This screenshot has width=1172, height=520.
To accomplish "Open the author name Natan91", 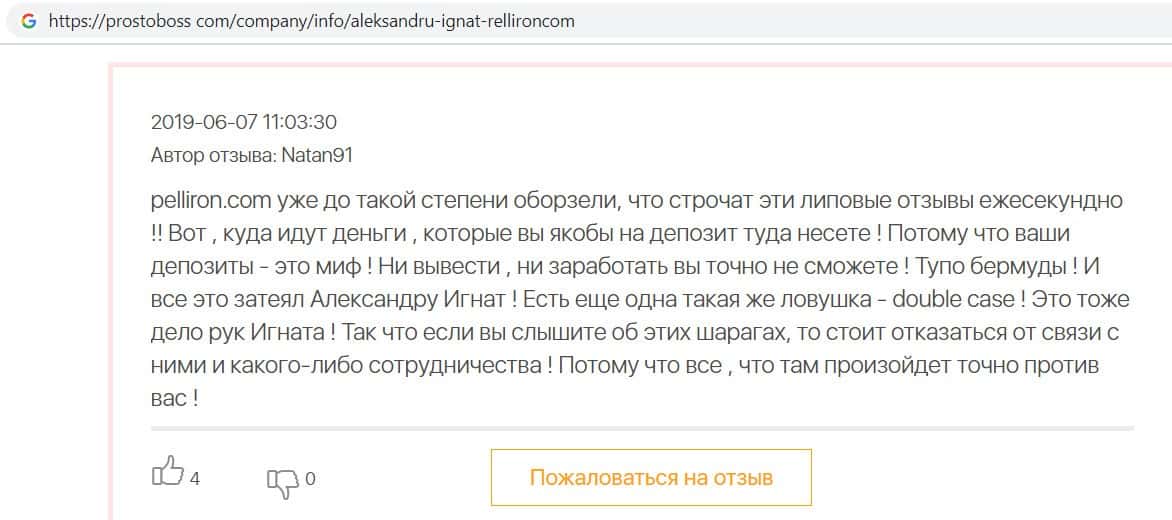I will 320,156.
